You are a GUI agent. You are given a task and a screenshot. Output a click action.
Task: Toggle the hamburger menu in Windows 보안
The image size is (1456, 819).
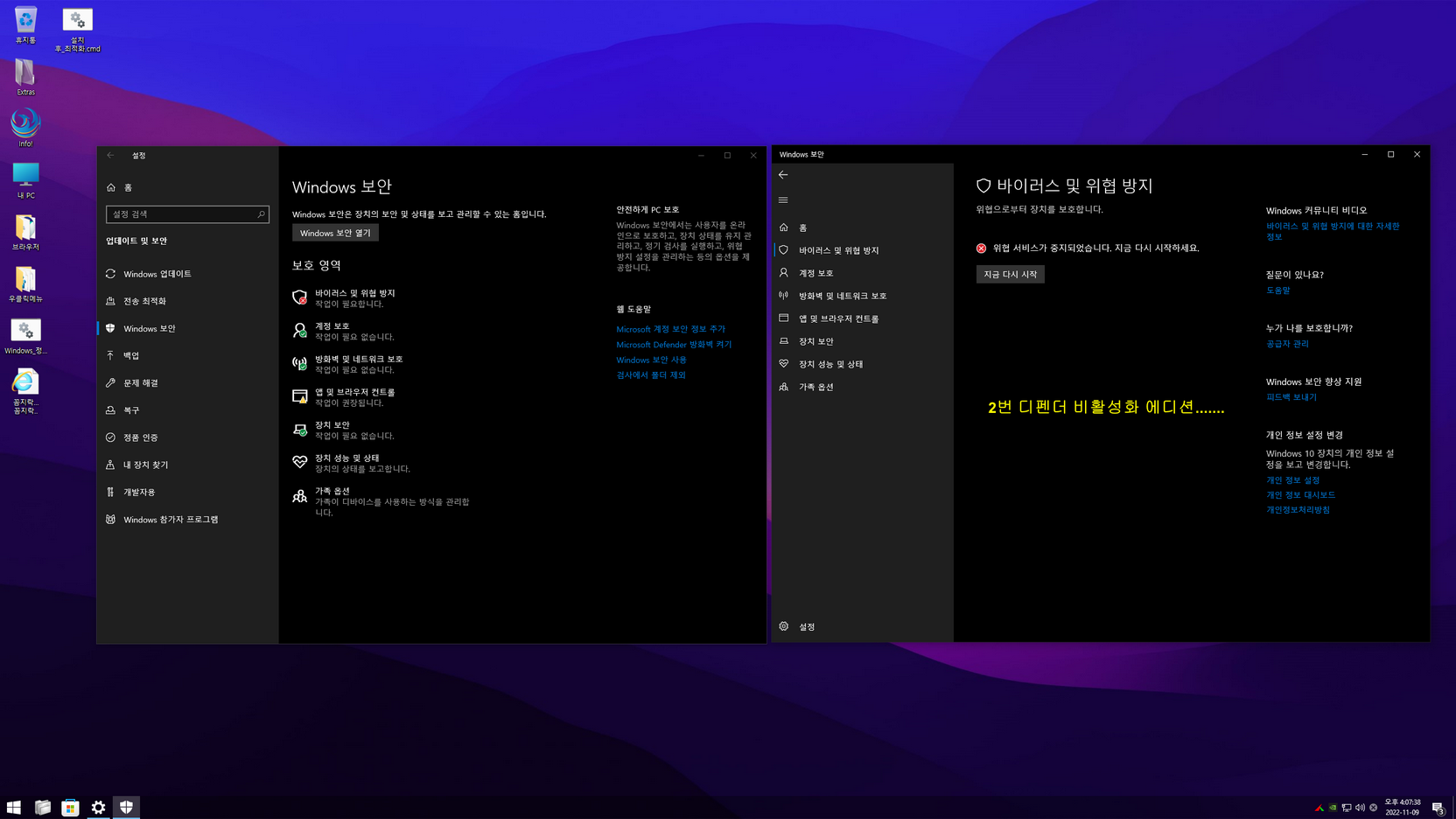pos(783,200)
